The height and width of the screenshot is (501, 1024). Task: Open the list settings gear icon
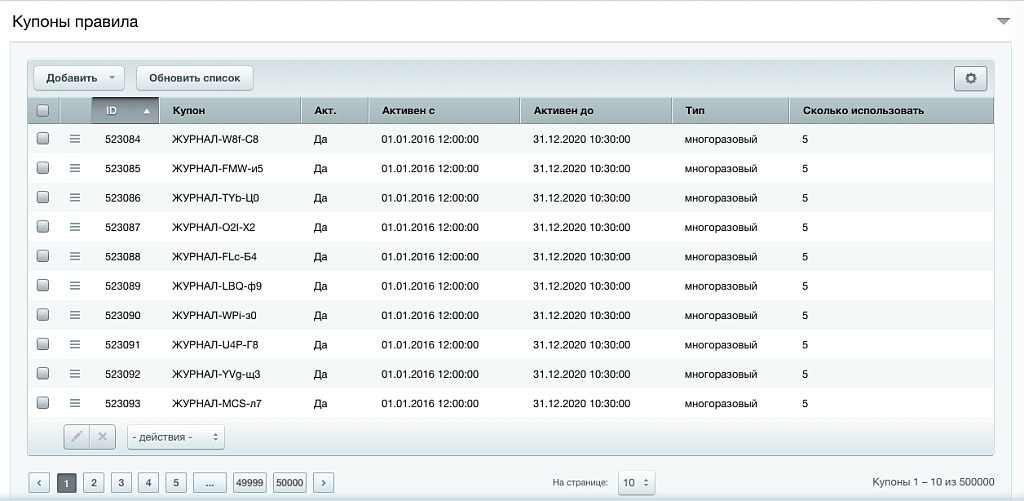click(970, 78)
